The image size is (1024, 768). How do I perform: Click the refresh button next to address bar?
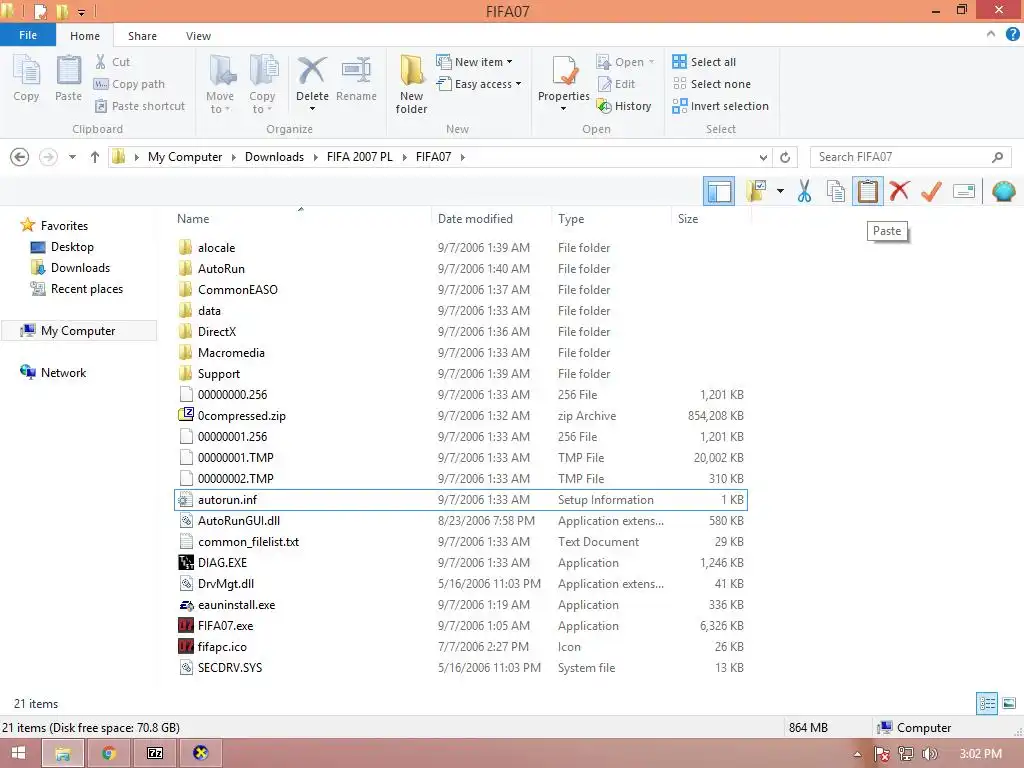(785, 157)
